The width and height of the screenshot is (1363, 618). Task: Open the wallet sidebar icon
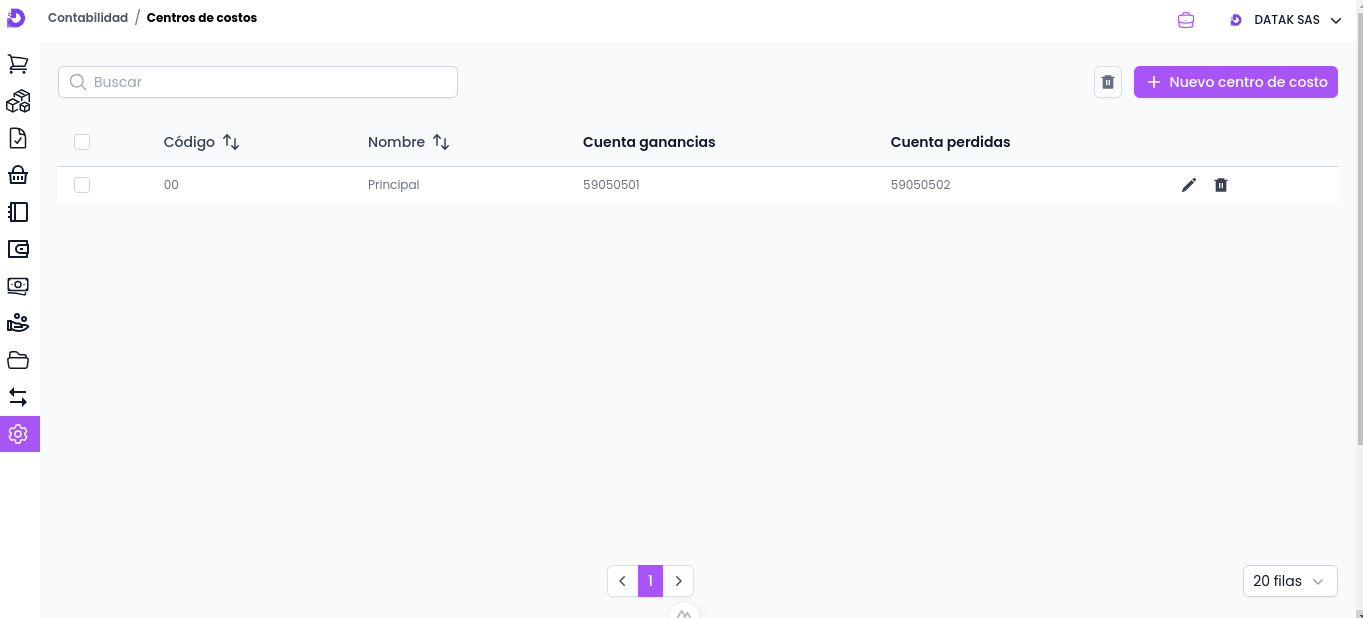point(18,249)
